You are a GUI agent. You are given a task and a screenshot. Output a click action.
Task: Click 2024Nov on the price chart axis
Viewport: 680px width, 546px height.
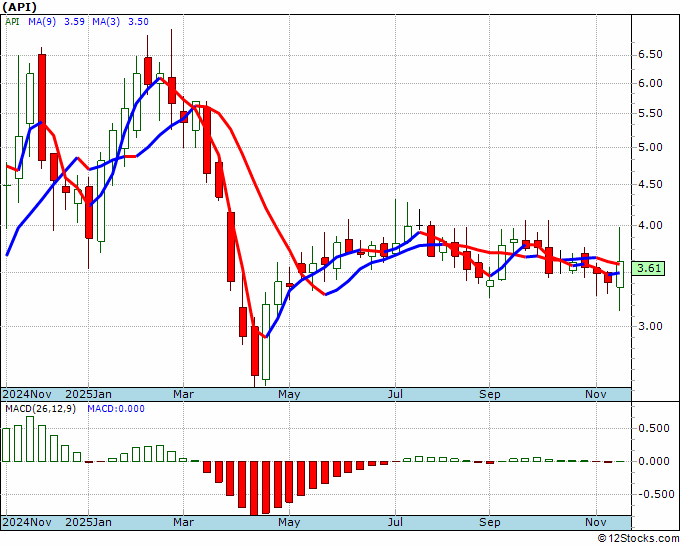27,394
